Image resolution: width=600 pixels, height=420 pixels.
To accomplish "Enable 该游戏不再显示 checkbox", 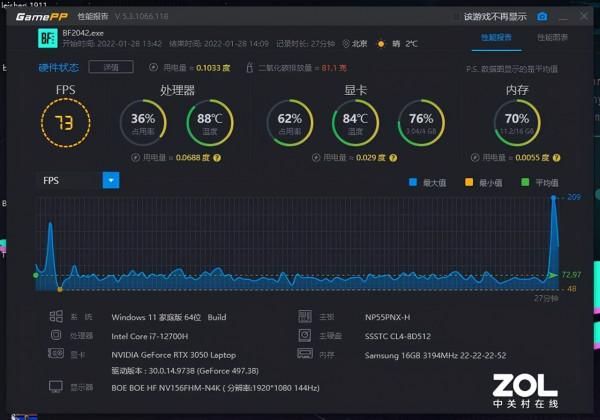I will click(x=456, y=16).
